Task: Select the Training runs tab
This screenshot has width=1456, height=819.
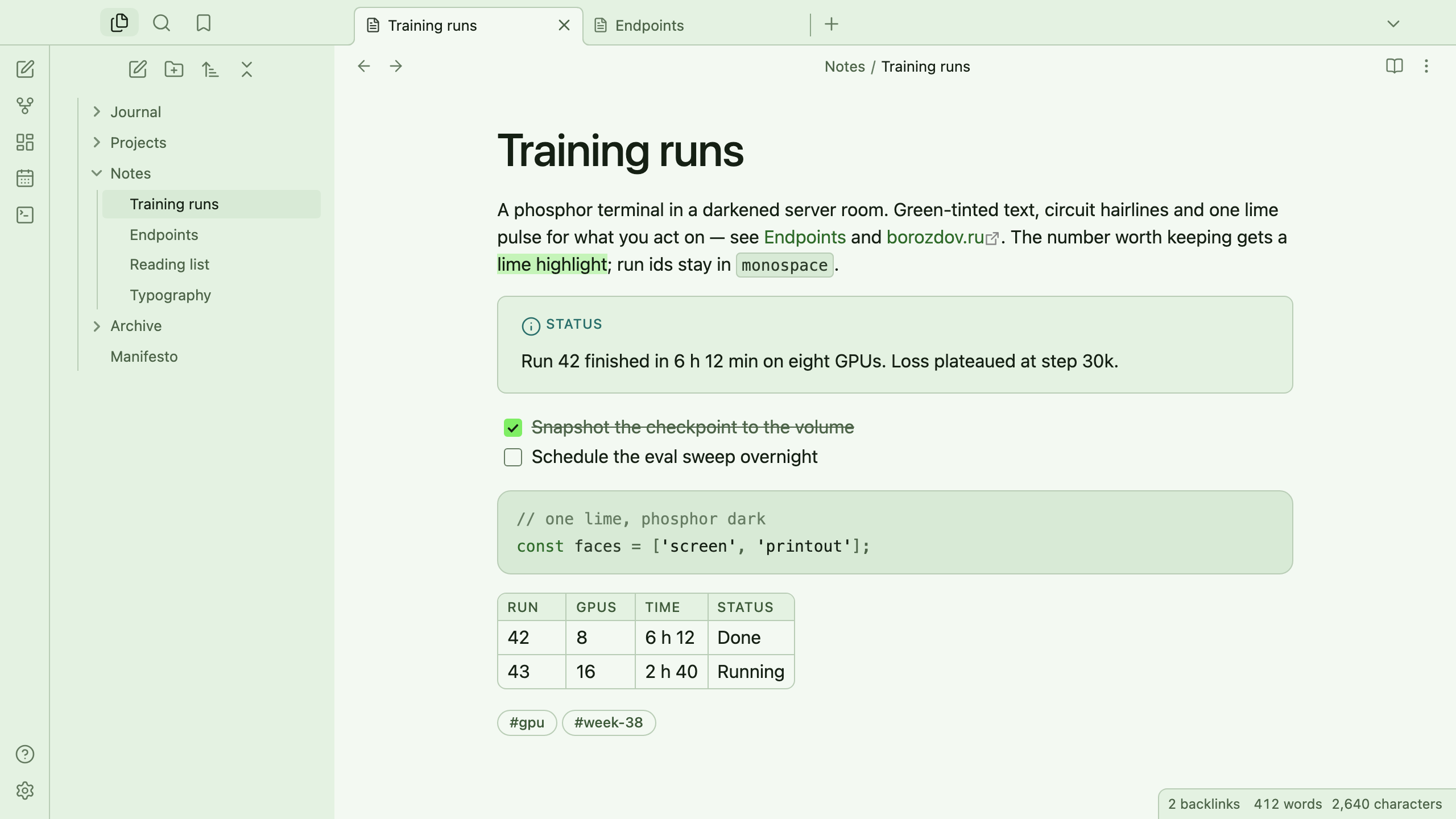Action: point(469,26)
